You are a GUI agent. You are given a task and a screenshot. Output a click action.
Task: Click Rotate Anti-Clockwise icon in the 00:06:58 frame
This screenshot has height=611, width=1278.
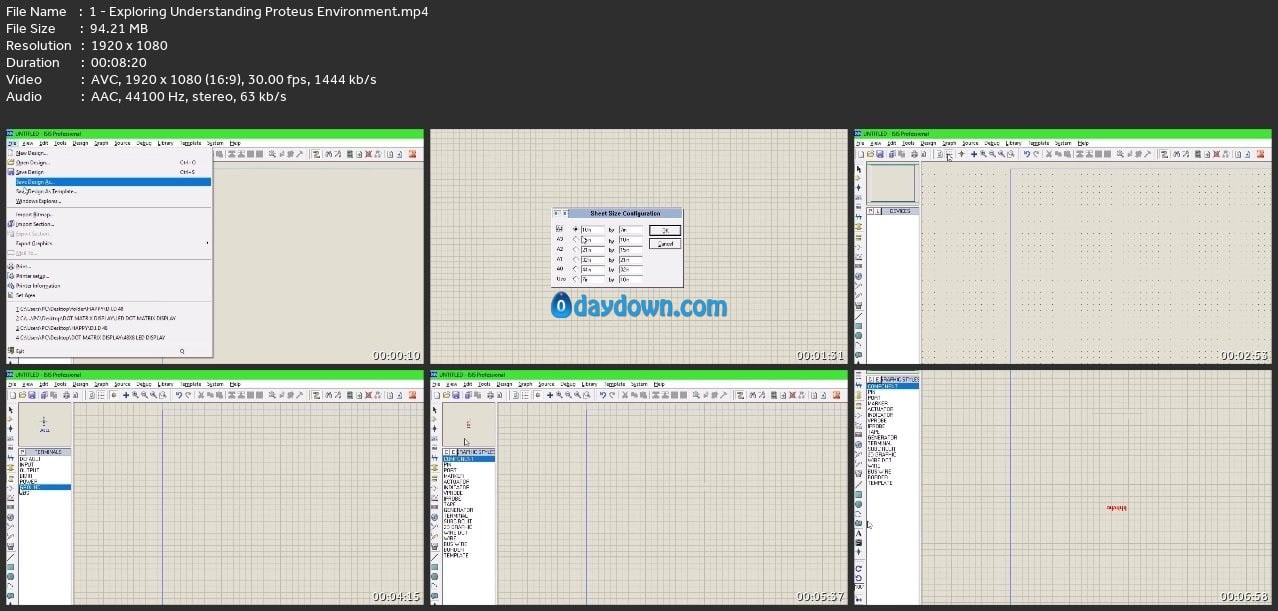click(858, 579)
